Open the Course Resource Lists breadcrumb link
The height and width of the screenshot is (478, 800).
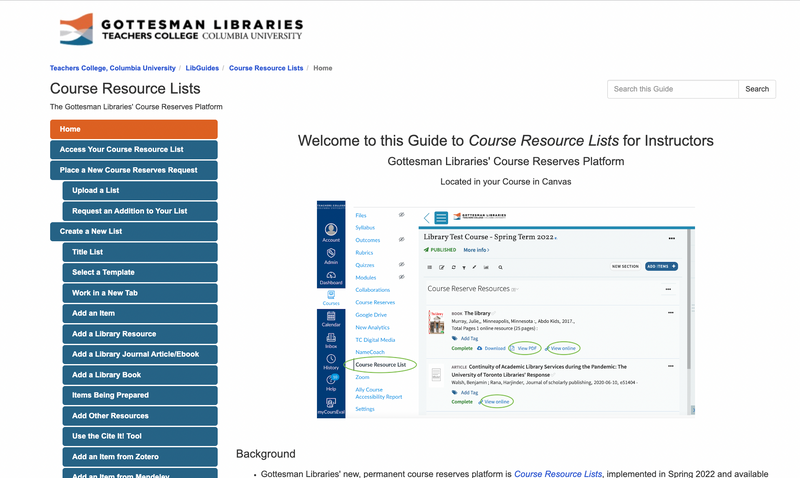266,68
